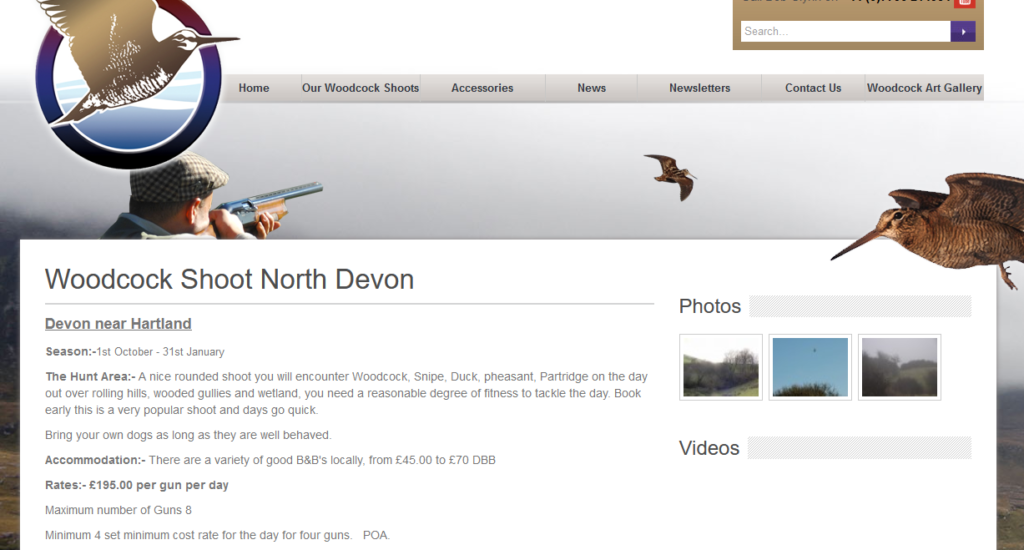Go to Our Woodcock Shoots page
This screenshot has width=1024, height=550.
(360, 88)
